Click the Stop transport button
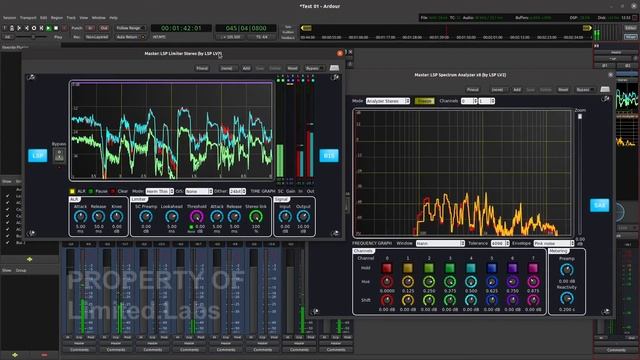The width and height of the screenshot is (640, 360). tap(56, 28)
